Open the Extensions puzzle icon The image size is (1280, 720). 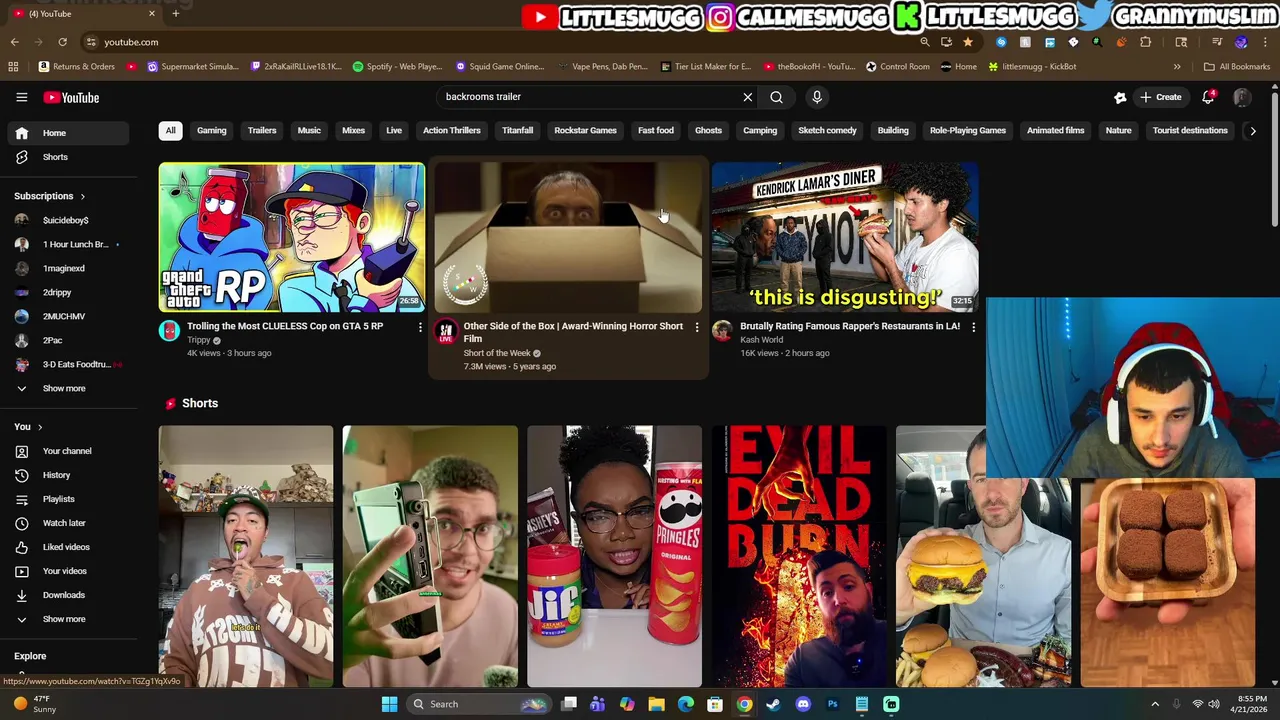coord(1146,42)
